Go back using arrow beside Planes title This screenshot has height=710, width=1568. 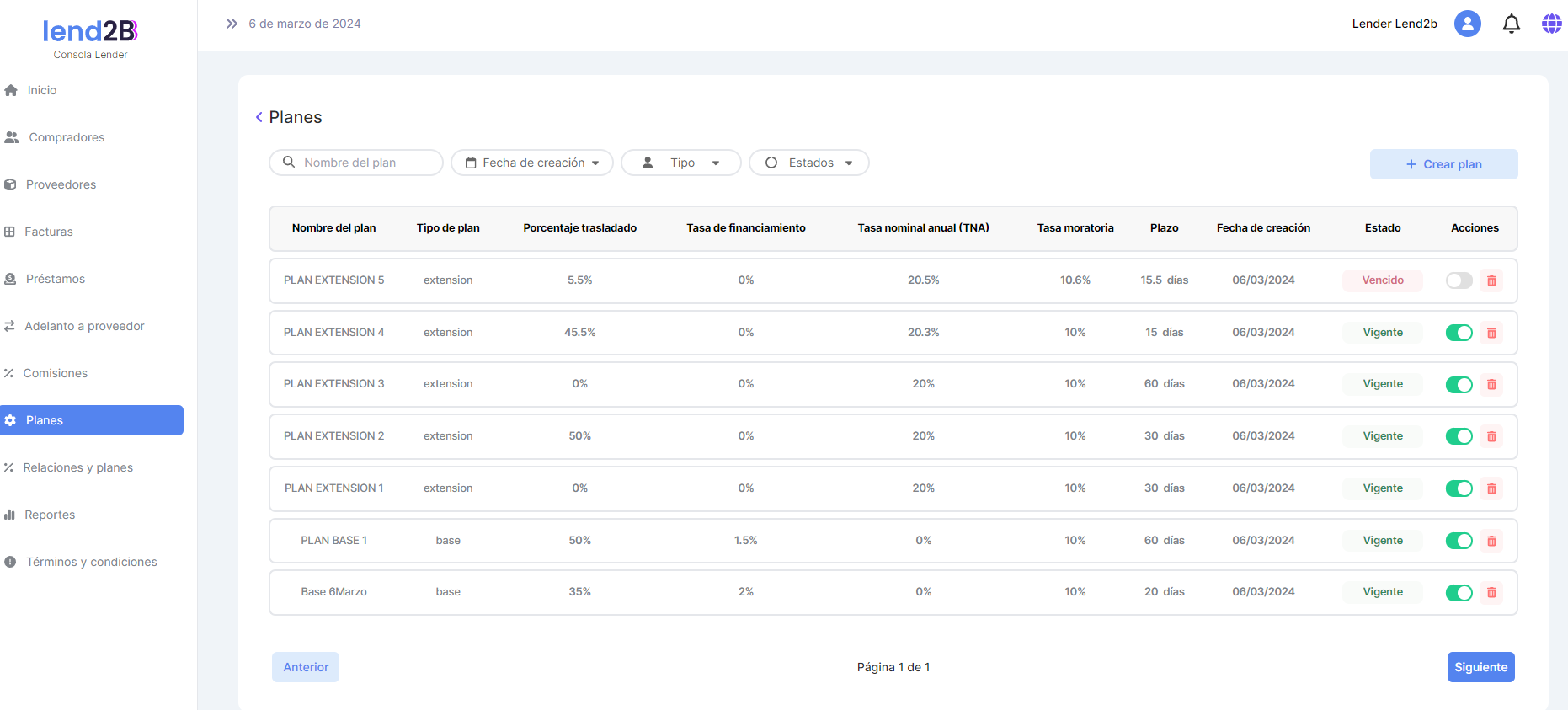pos(259,117)
